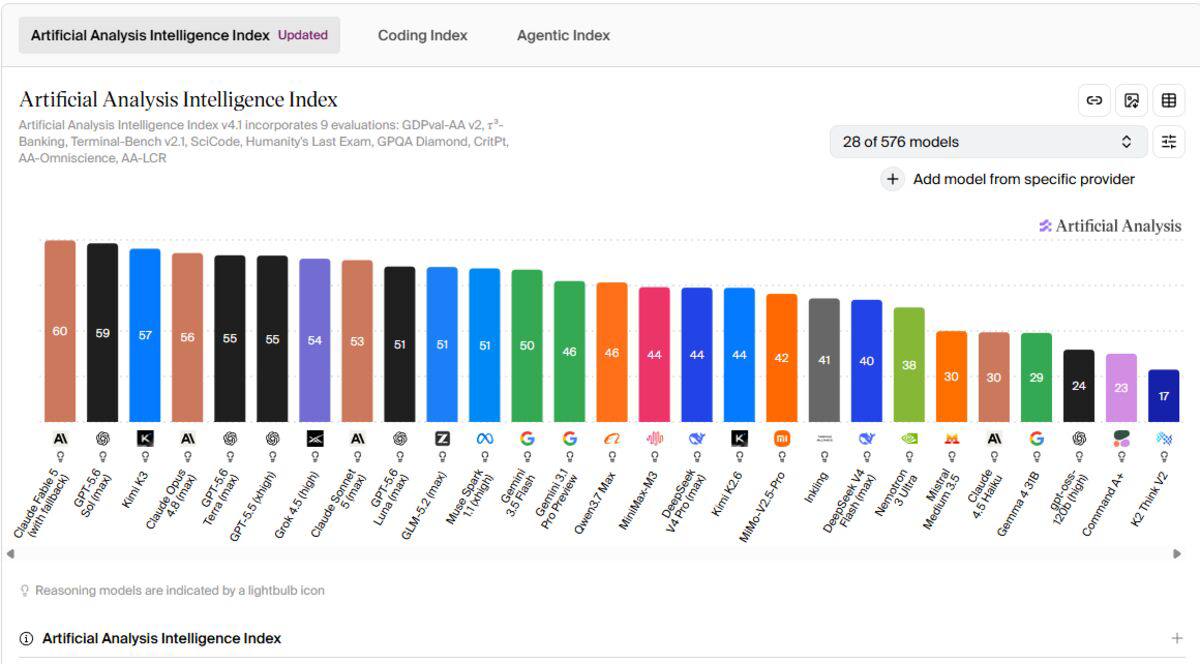This screenshot has height=664, width=1200.
Task: Click the Meta logo under Muse Spark
Action: [x=485, y=438]
